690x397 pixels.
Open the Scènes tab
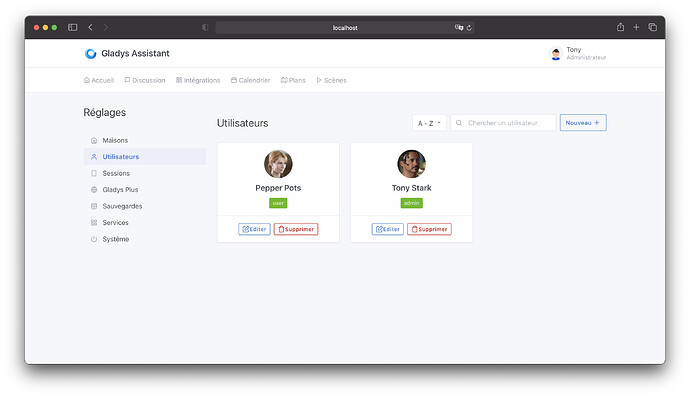[331, 80]
